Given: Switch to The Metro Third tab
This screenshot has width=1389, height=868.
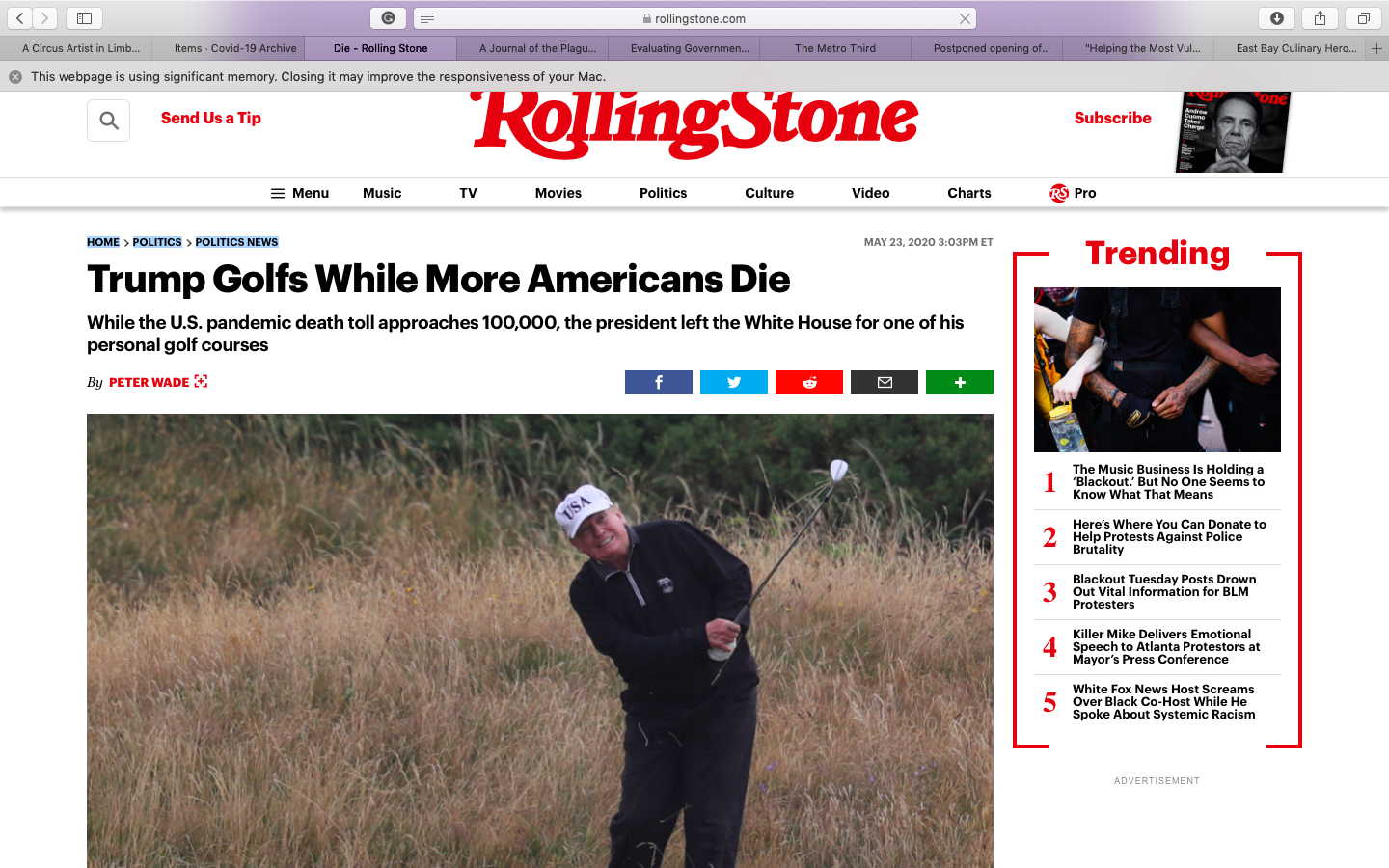Looking at the screenshot, I should [835, 48].
